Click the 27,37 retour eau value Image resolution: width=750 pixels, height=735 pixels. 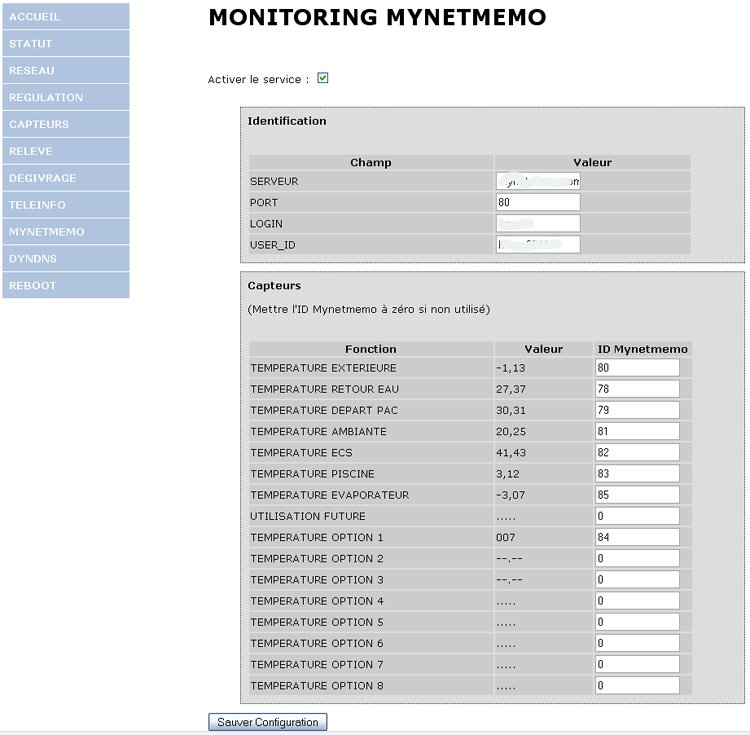[510, 389]
